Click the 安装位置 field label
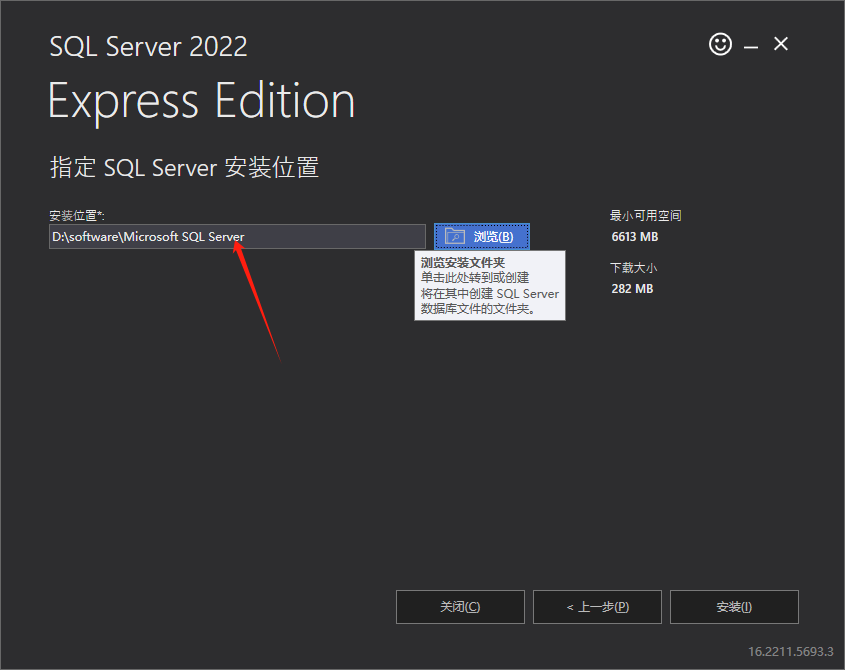Image resolution: width=845 pixels, height=670 pixels. point(77,216)
